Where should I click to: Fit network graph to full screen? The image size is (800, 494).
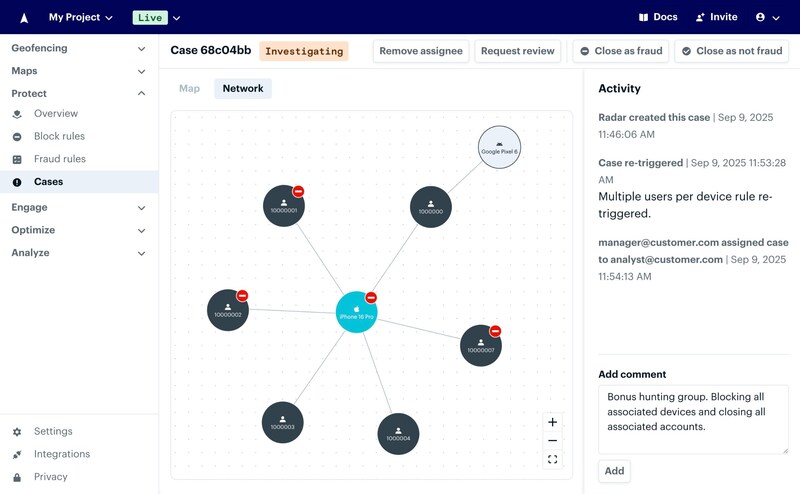[552, 460]
